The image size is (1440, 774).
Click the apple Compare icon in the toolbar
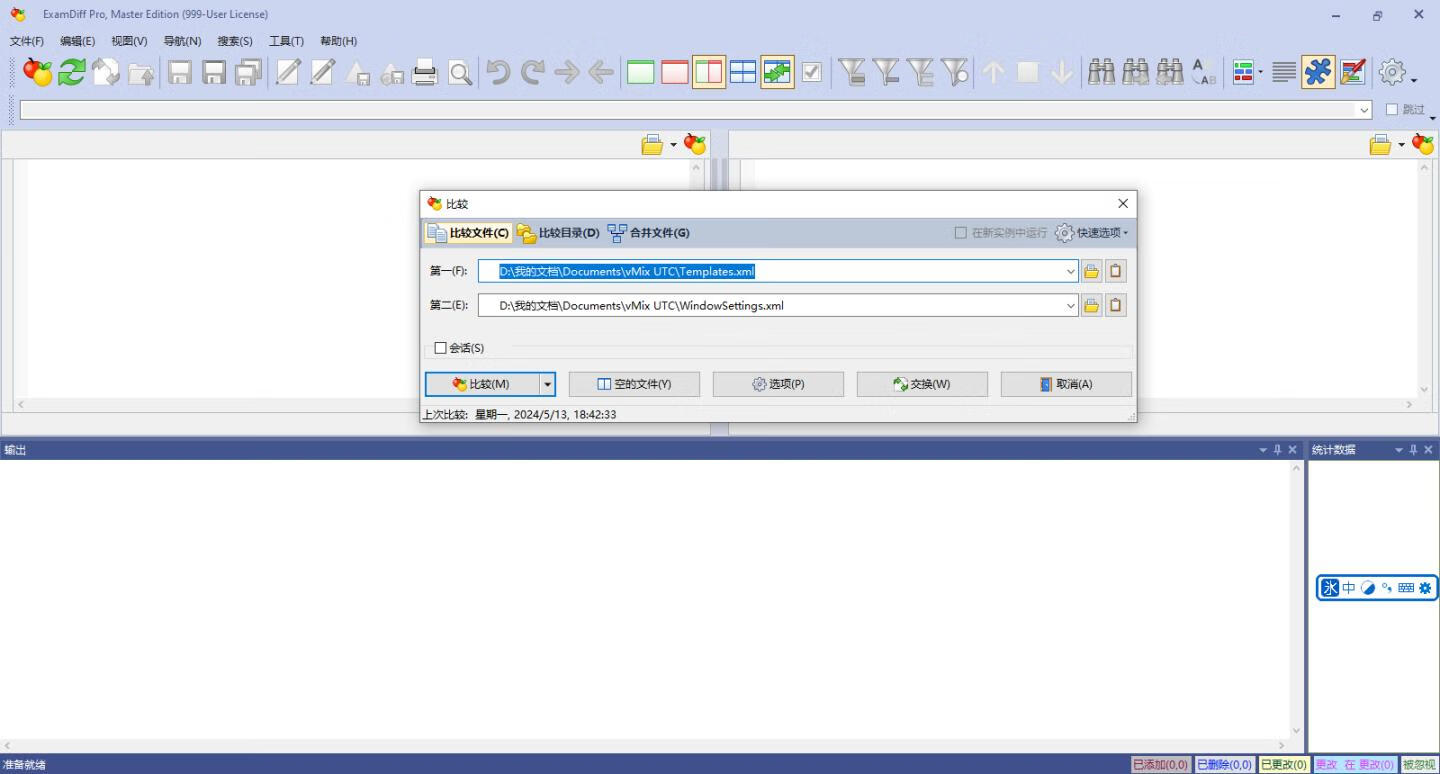pos(38,72)
